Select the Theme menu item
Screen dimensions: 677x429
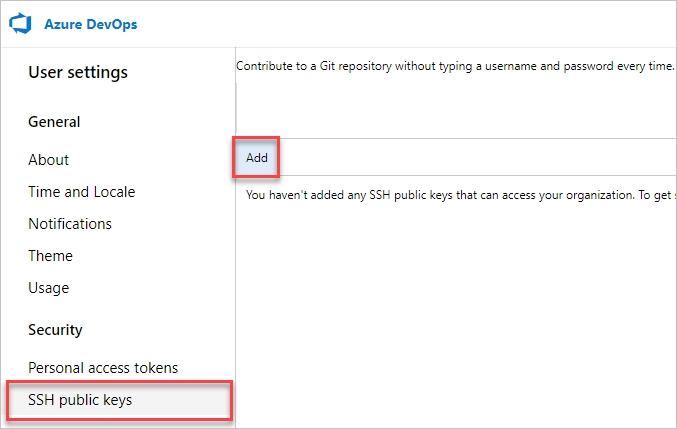[x=51, y=256]
